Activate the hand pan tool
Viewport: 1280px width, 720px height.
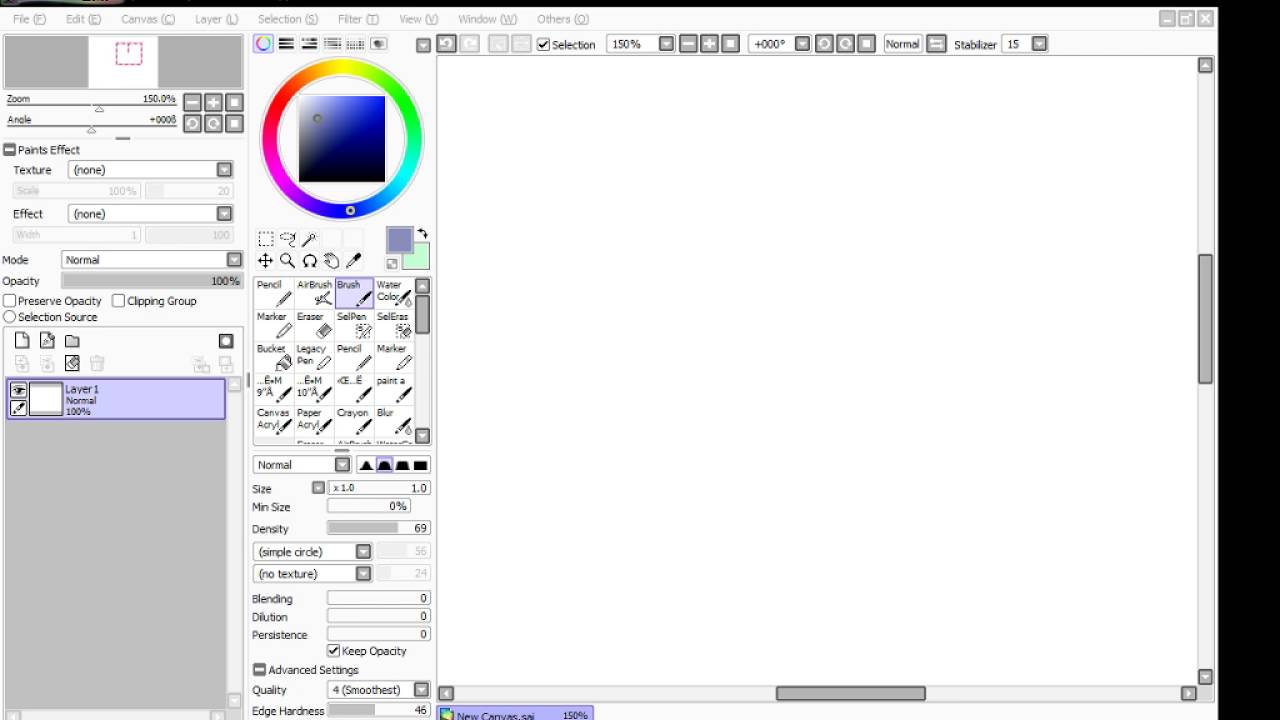[x=331, y=261]
